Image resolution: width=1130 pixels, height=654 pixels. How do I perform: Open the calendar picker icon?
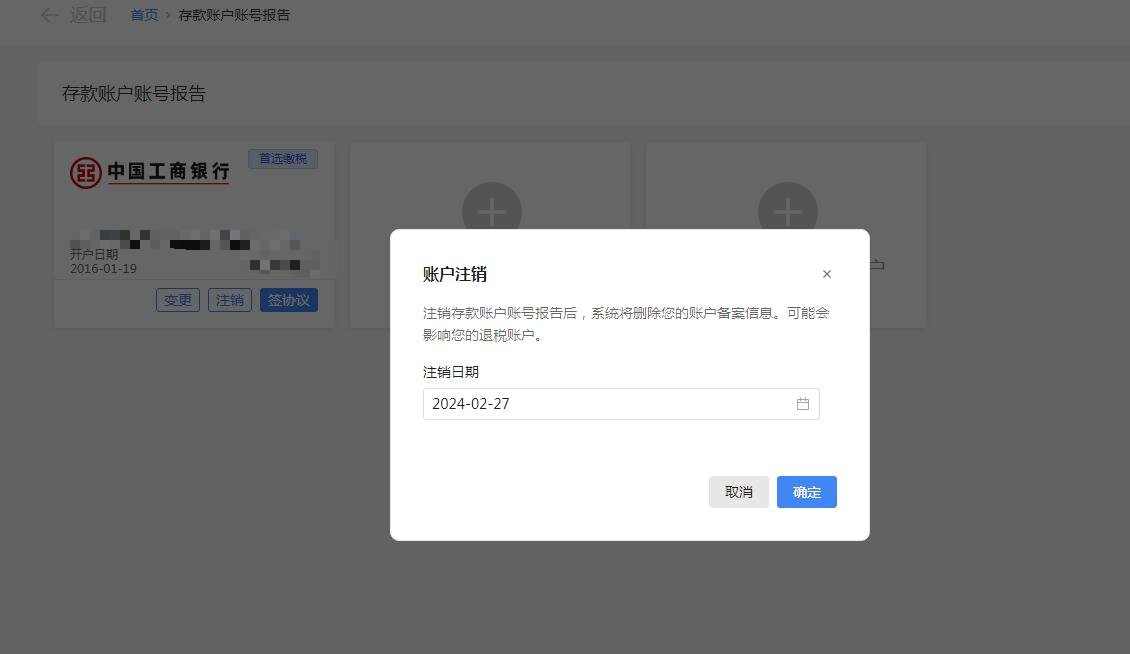[802, 404]
